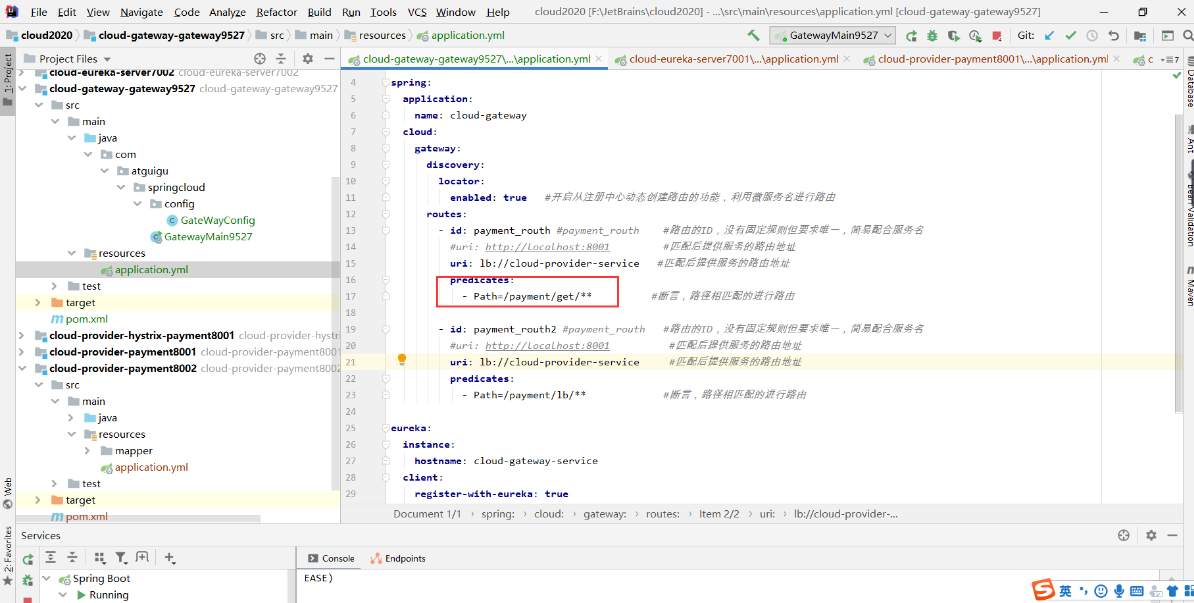1194x603 pixels.
Task: Locate the opened file using the crosshair icon
Action: [x=260, y=59]
